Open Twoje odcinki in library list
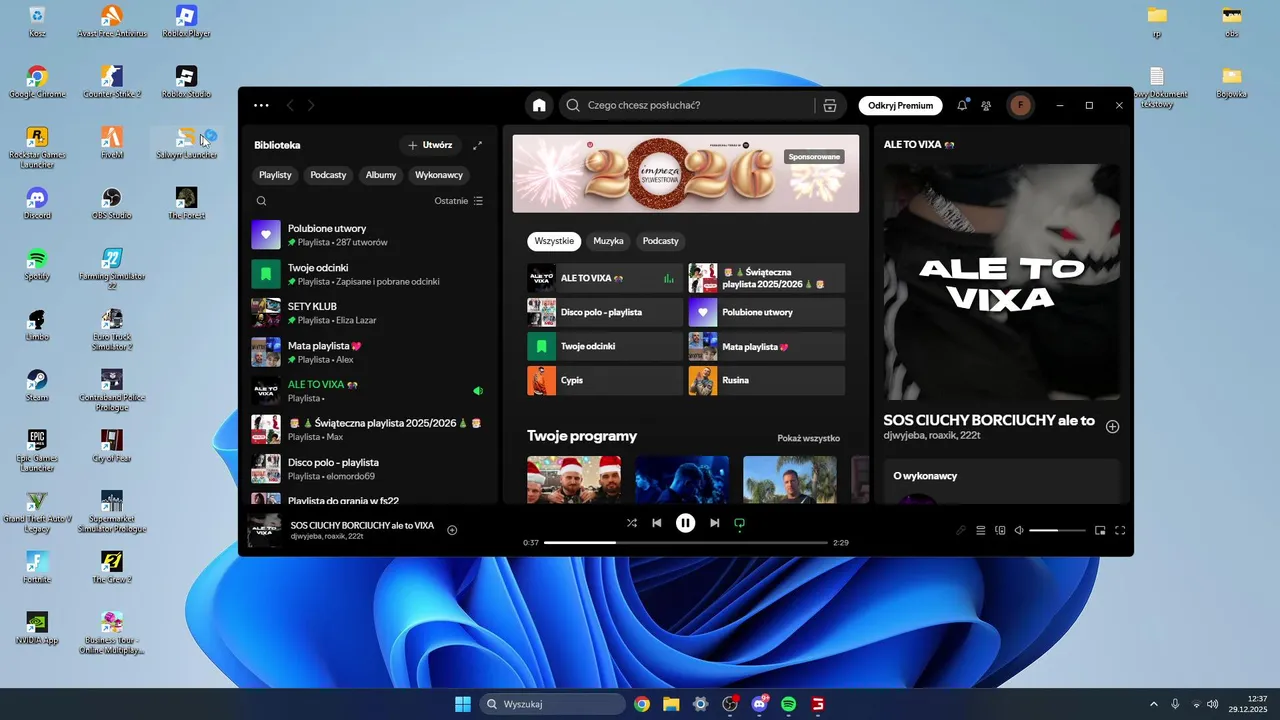Image resolution: width=1280 pixels, height=720 pixels. 370,274
